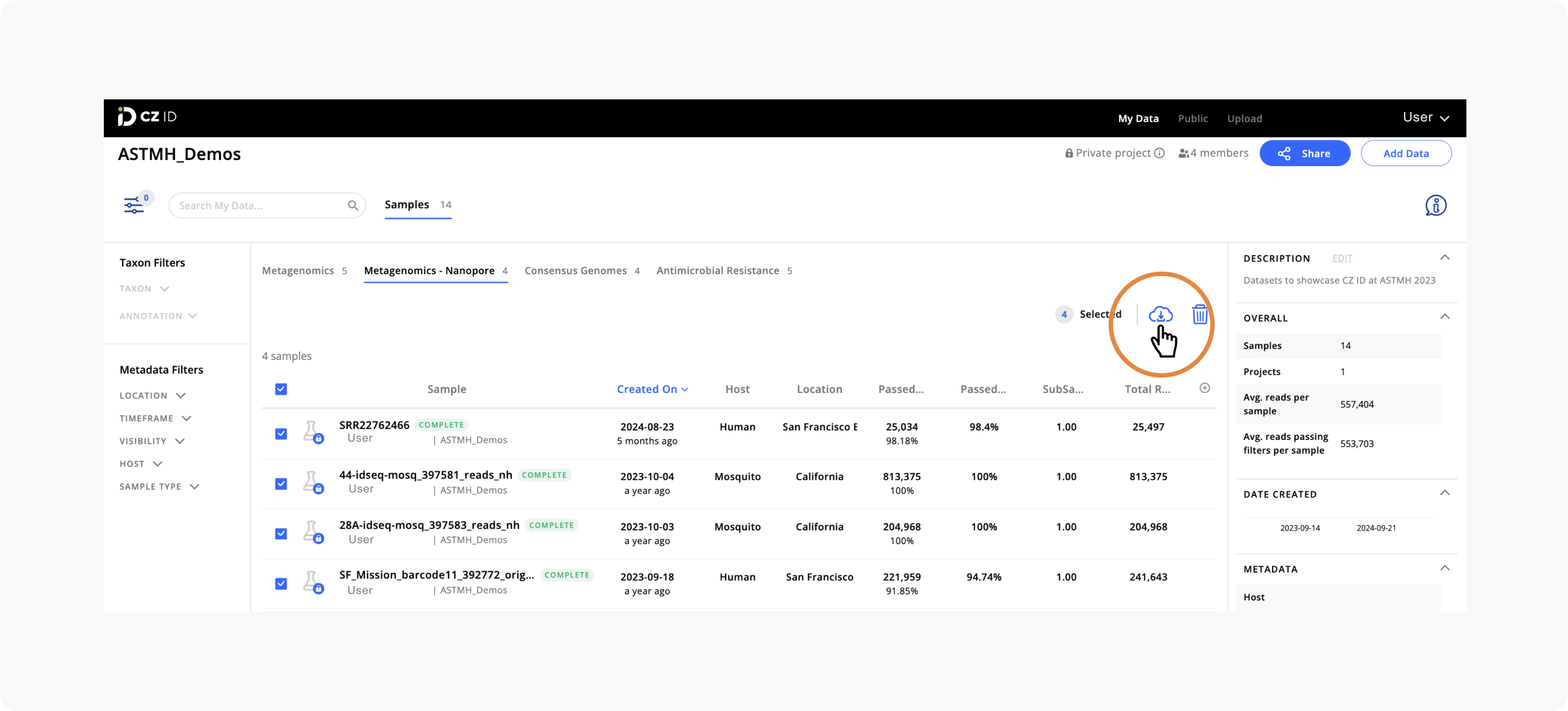
Task: Delete selected samples with trash icon
Action: (1199, 314)
